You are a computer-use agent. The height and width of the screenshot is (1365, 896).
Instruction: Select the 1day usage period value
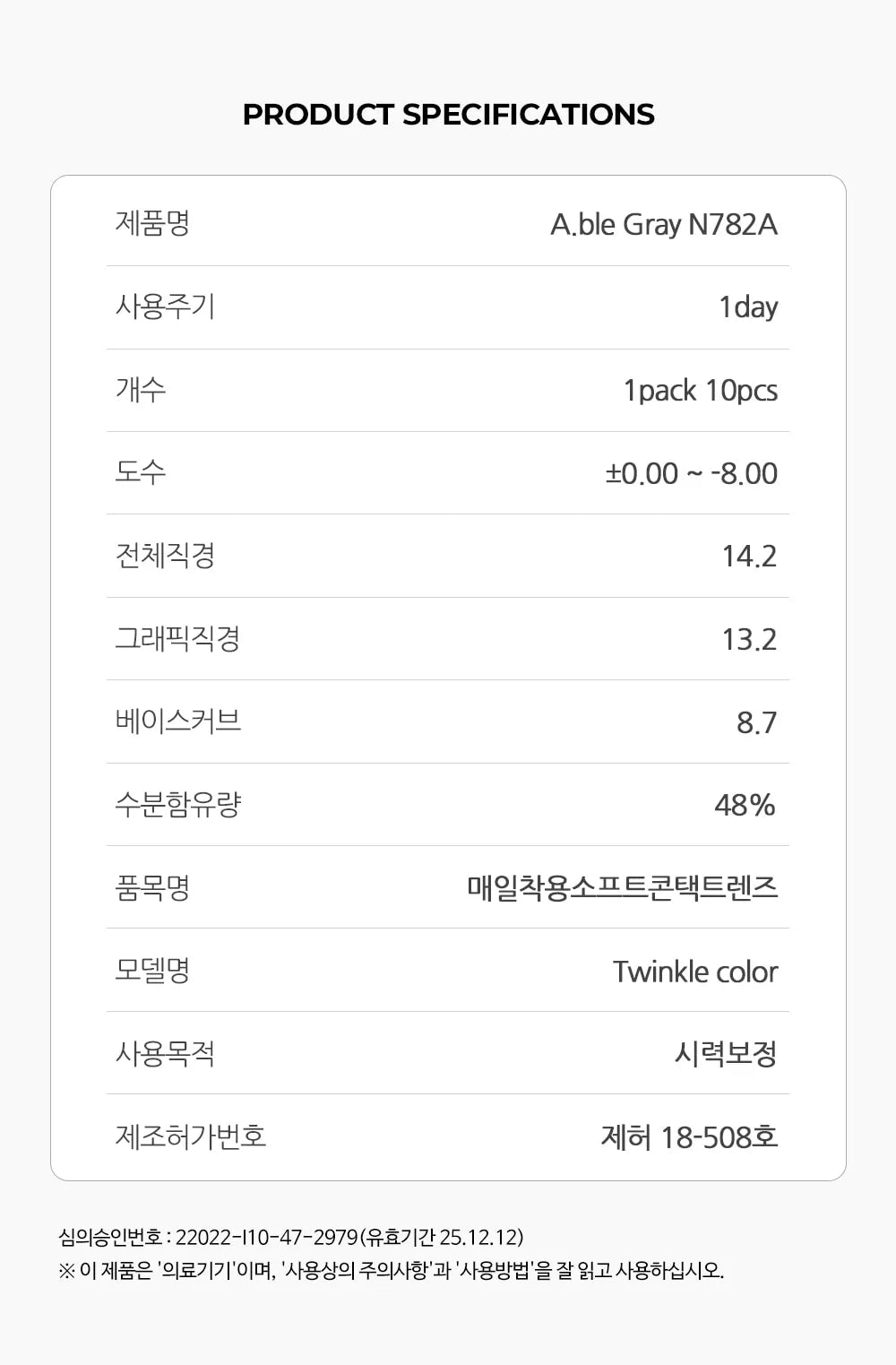(x=747, y=307)
